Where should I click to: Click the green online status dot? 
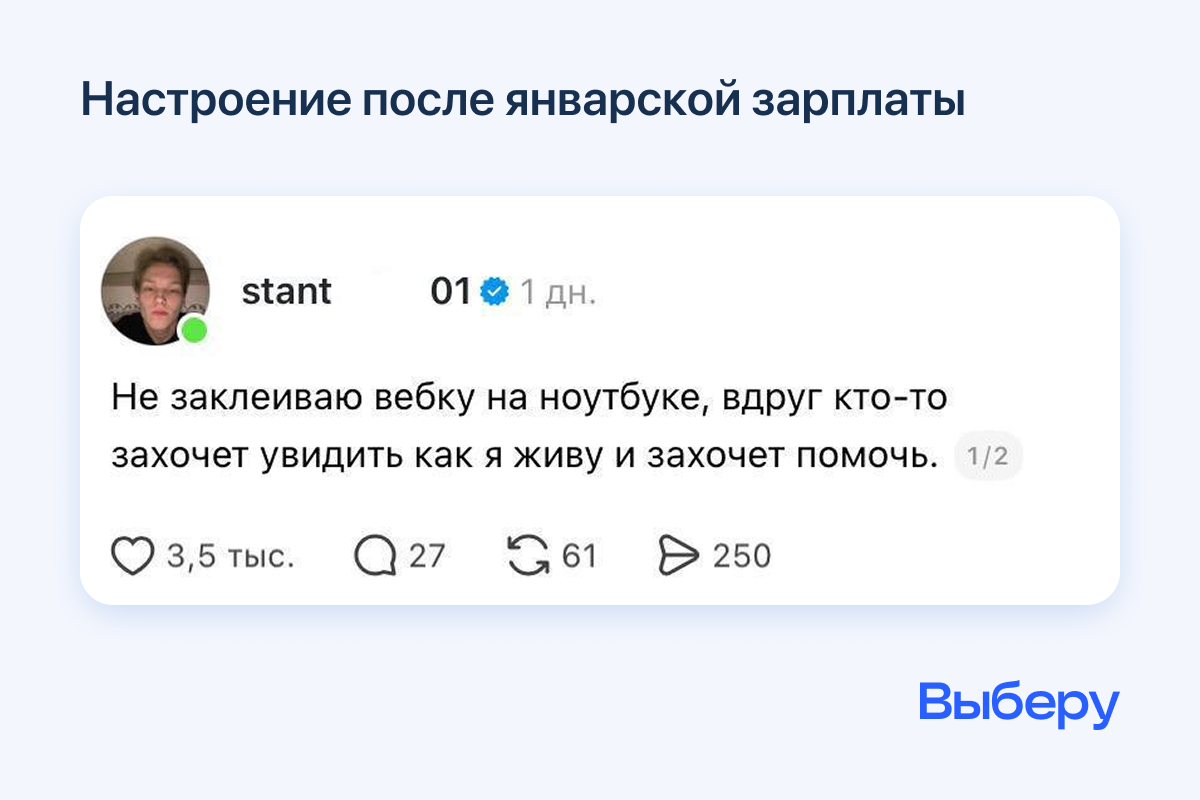pos(194,330)
